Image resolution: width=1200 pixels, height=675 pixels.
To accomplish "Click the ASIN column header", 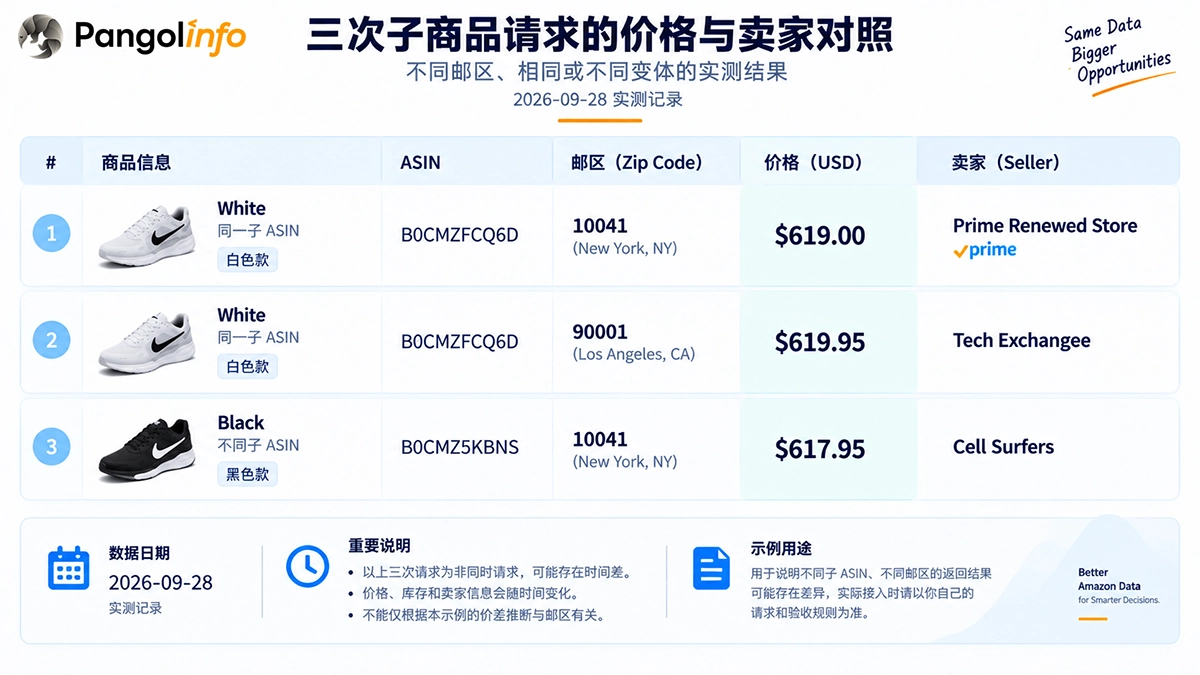I will (420, 162).
